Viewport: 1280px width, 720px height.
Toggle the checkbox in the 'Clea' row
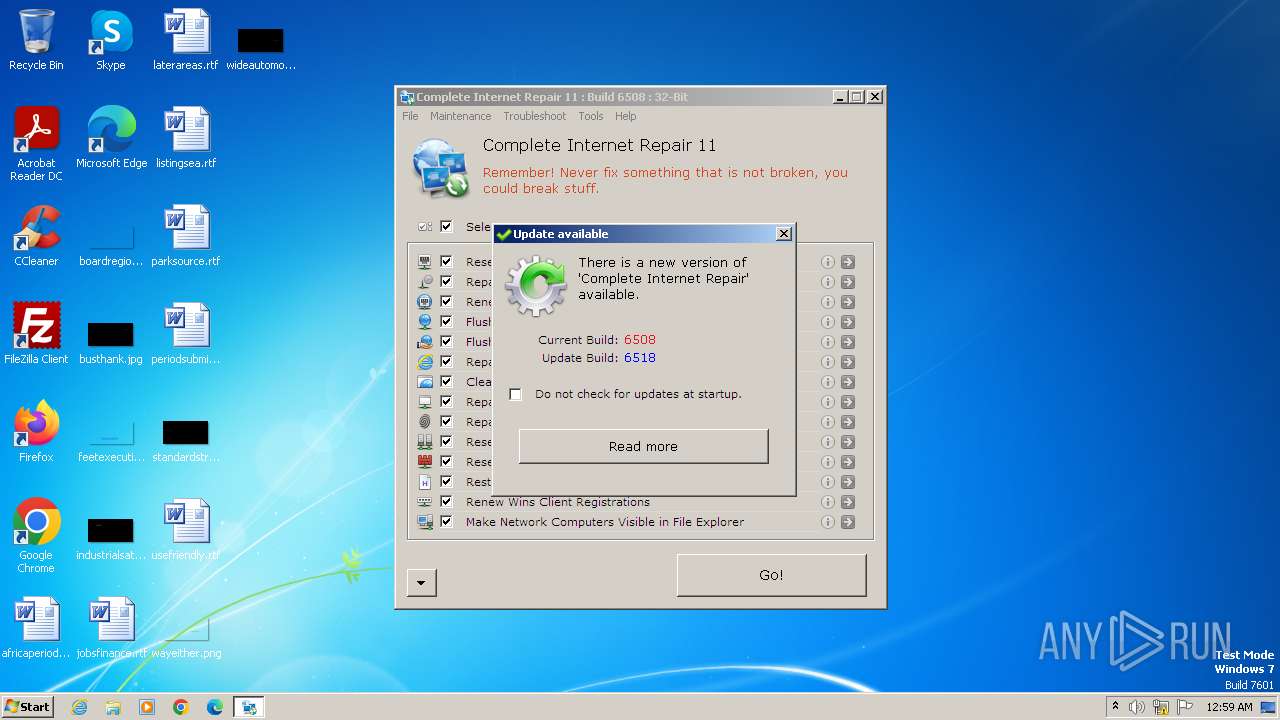[x=446, y=382]
